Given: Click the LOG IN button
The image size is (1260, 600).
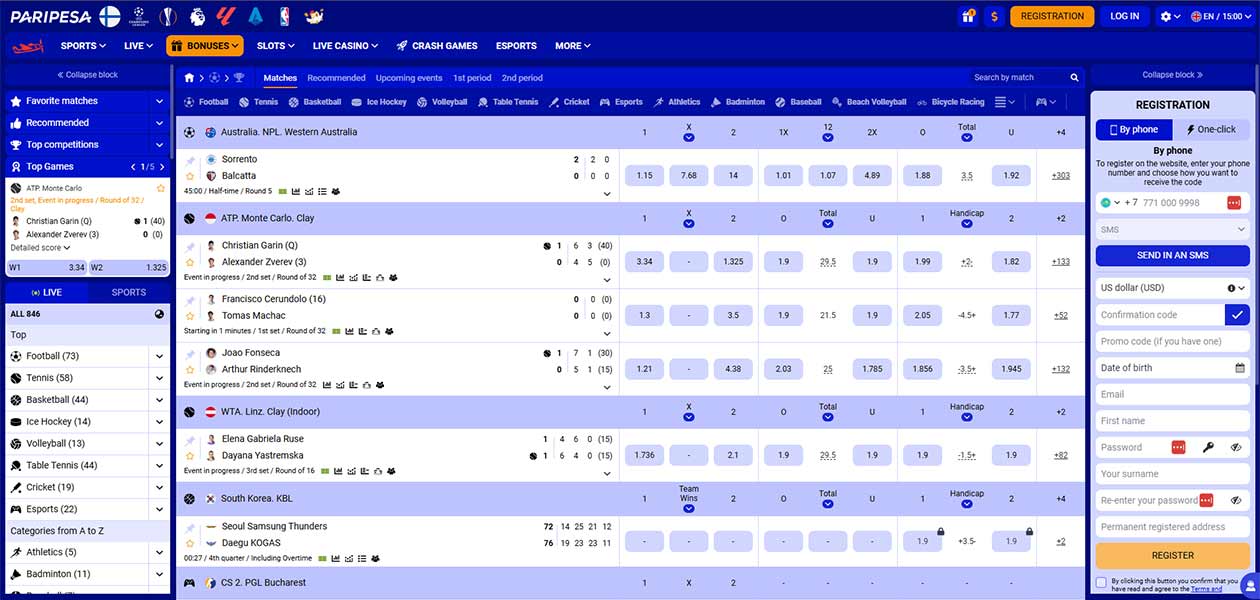Looking at the screenshot, I should [1125, 16].
